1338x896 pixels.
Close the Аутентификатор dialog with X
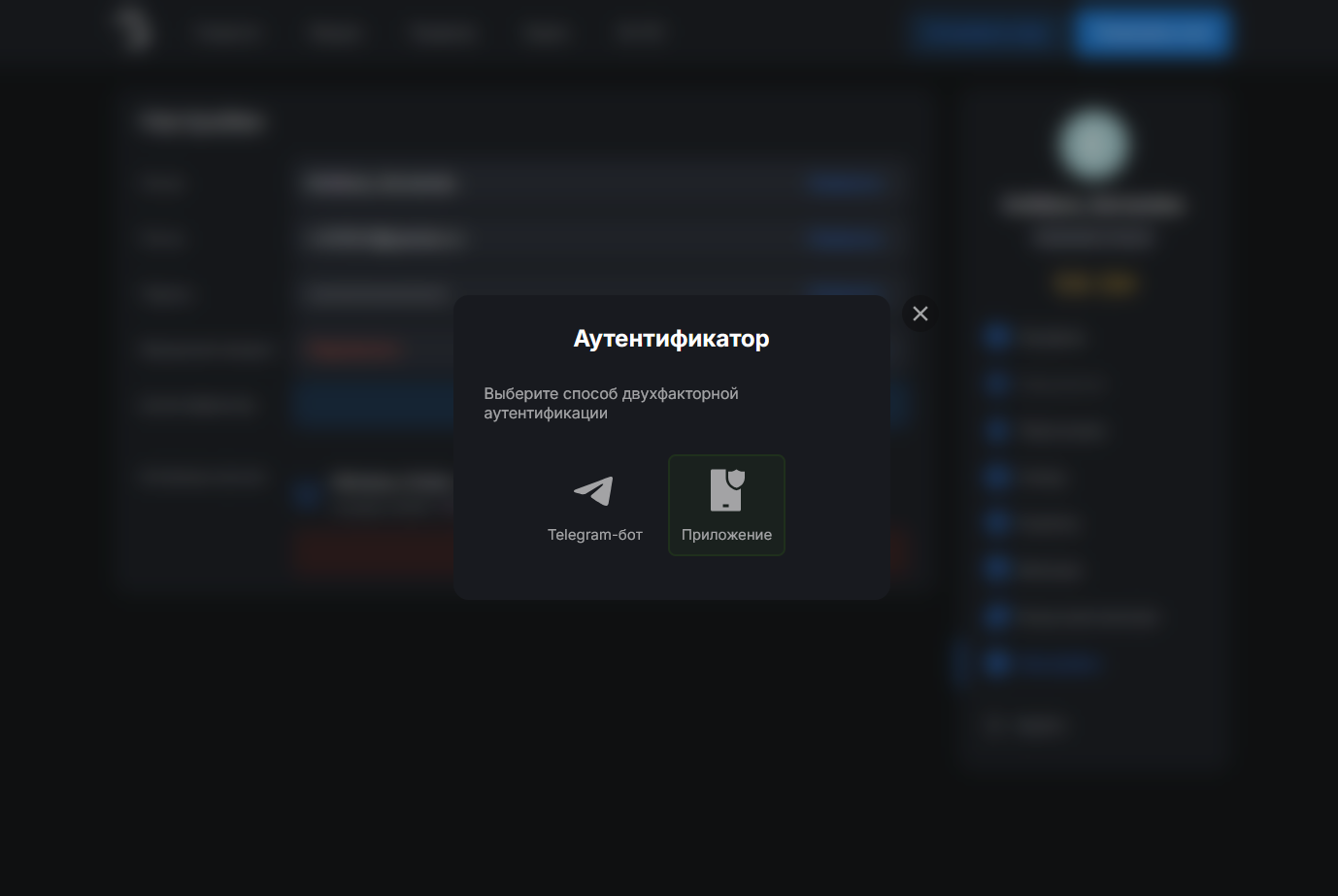pyautogui.click(x=920, y=314)
